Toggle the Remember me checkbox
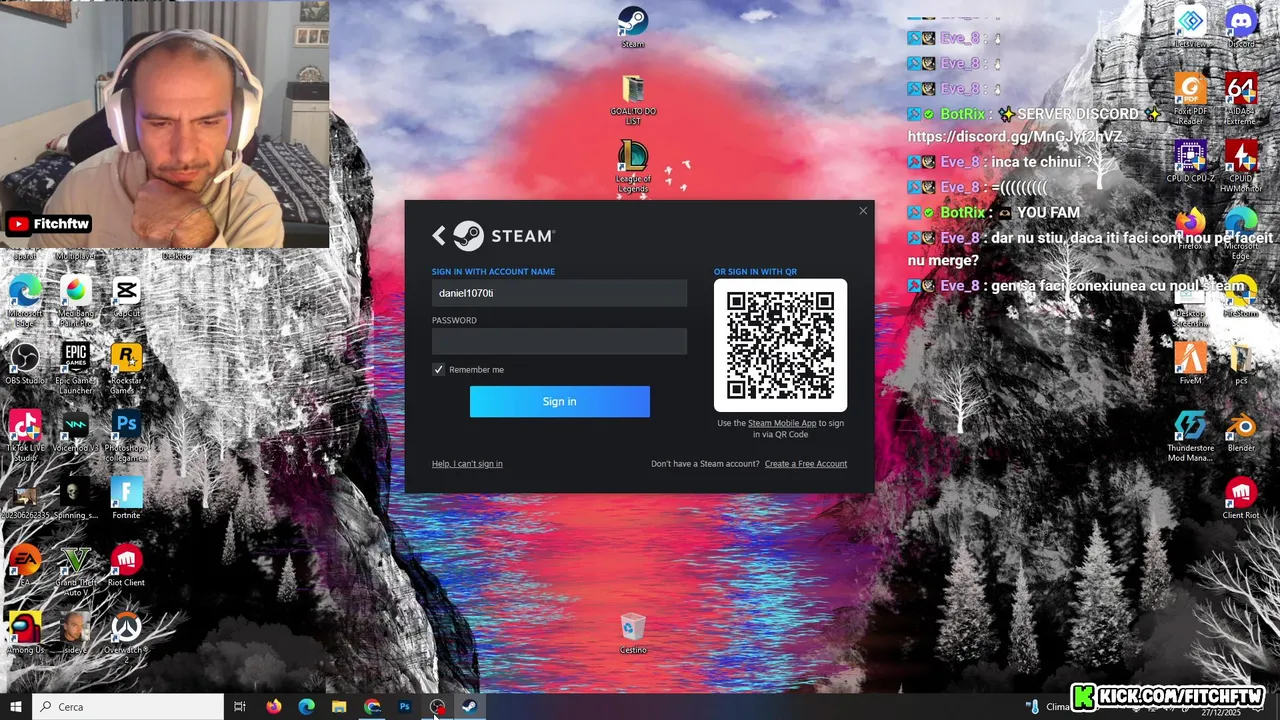The width and height of the screenshot is (1280, 720). click(438, 369)
